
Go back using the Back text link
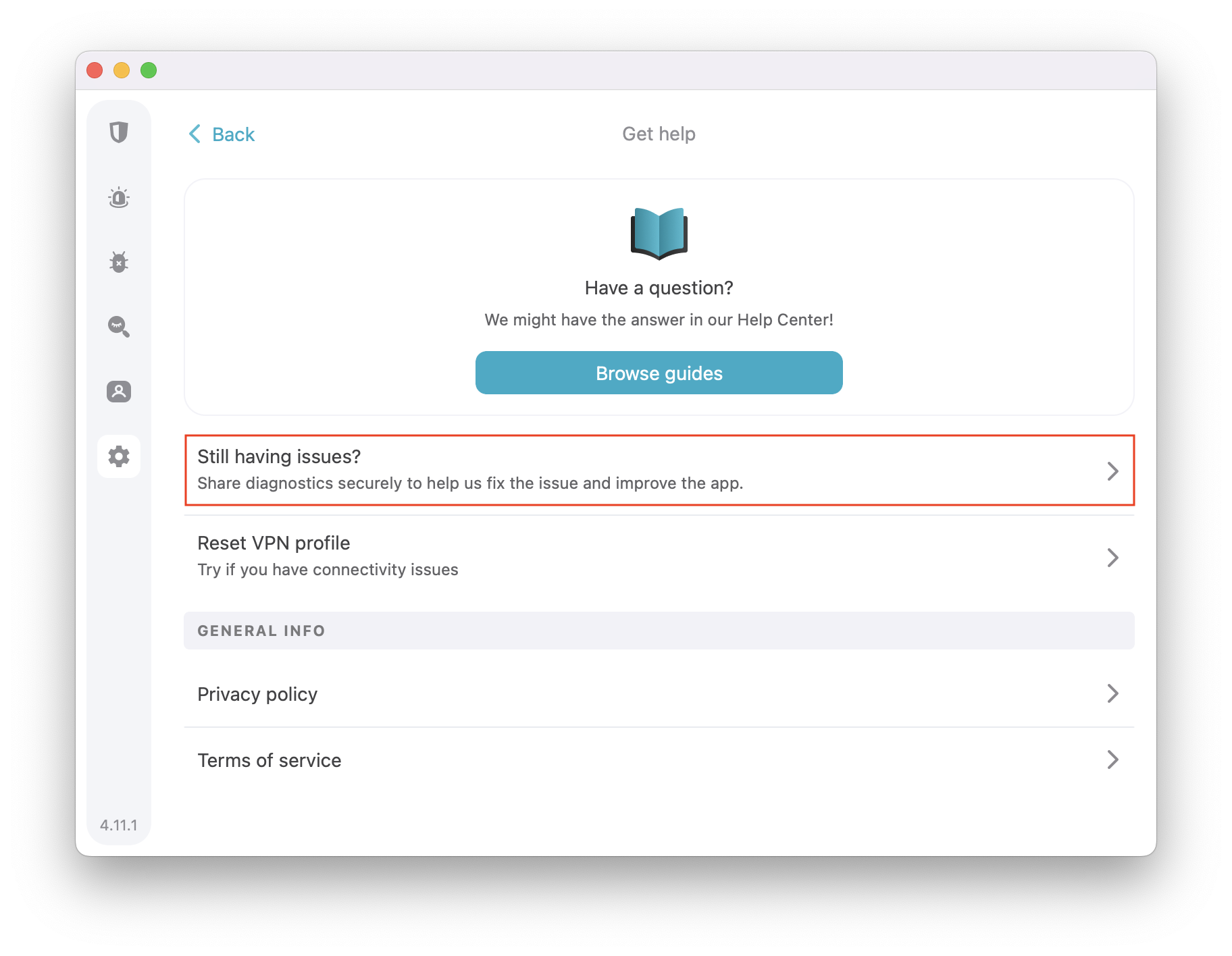pyautogui.click(x=233, y=134)
